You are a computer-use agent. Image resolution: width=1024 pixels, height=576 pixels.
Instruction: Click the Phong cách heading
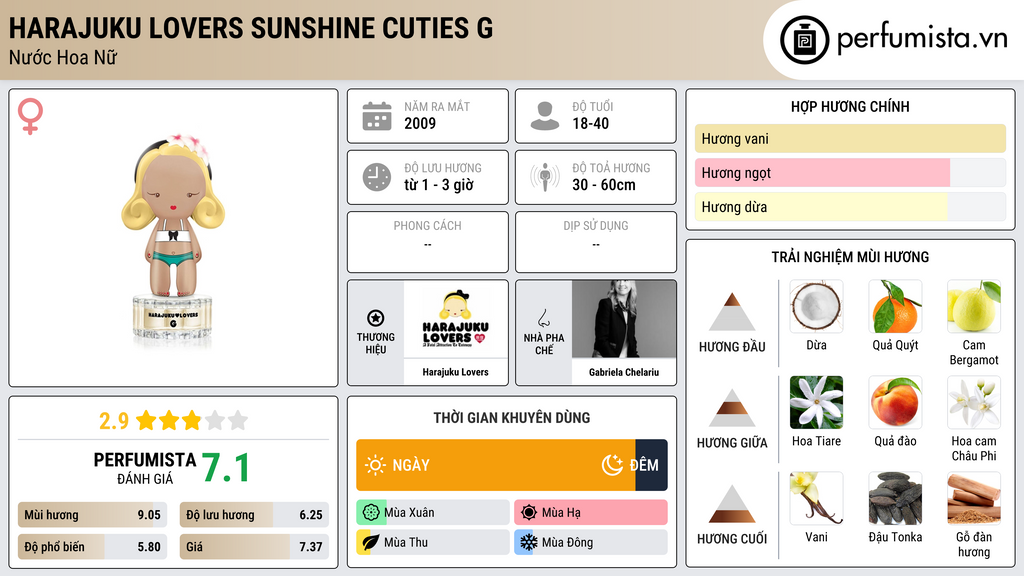click(427, 226)
